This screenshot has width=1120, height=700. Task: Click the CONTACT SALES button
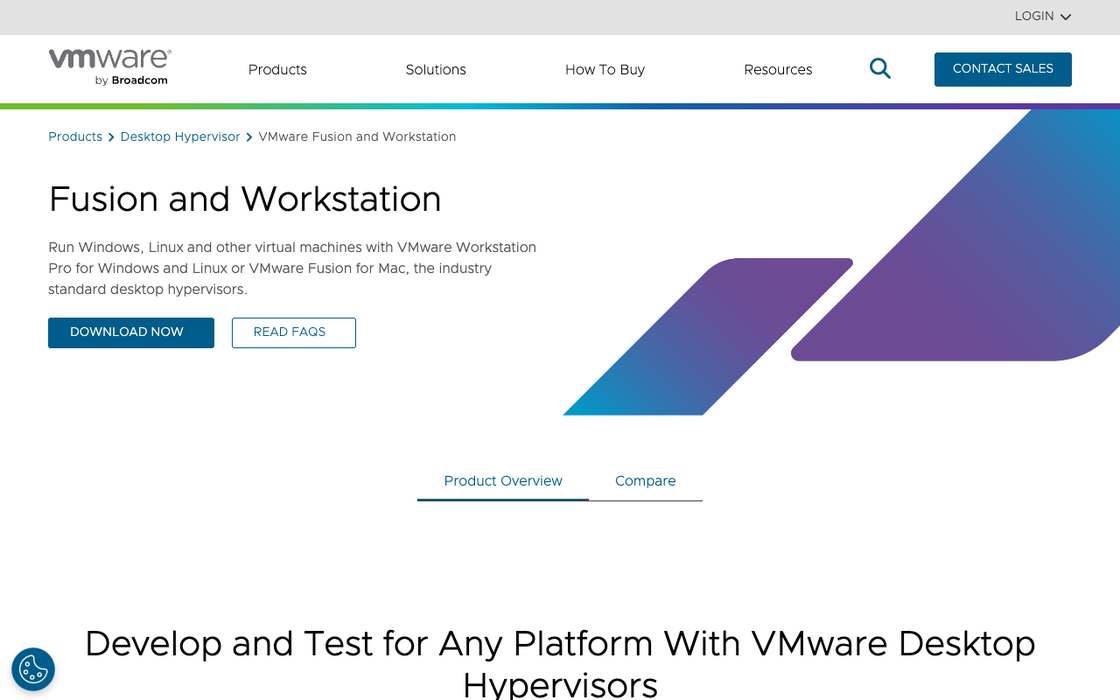(1003, 69)
